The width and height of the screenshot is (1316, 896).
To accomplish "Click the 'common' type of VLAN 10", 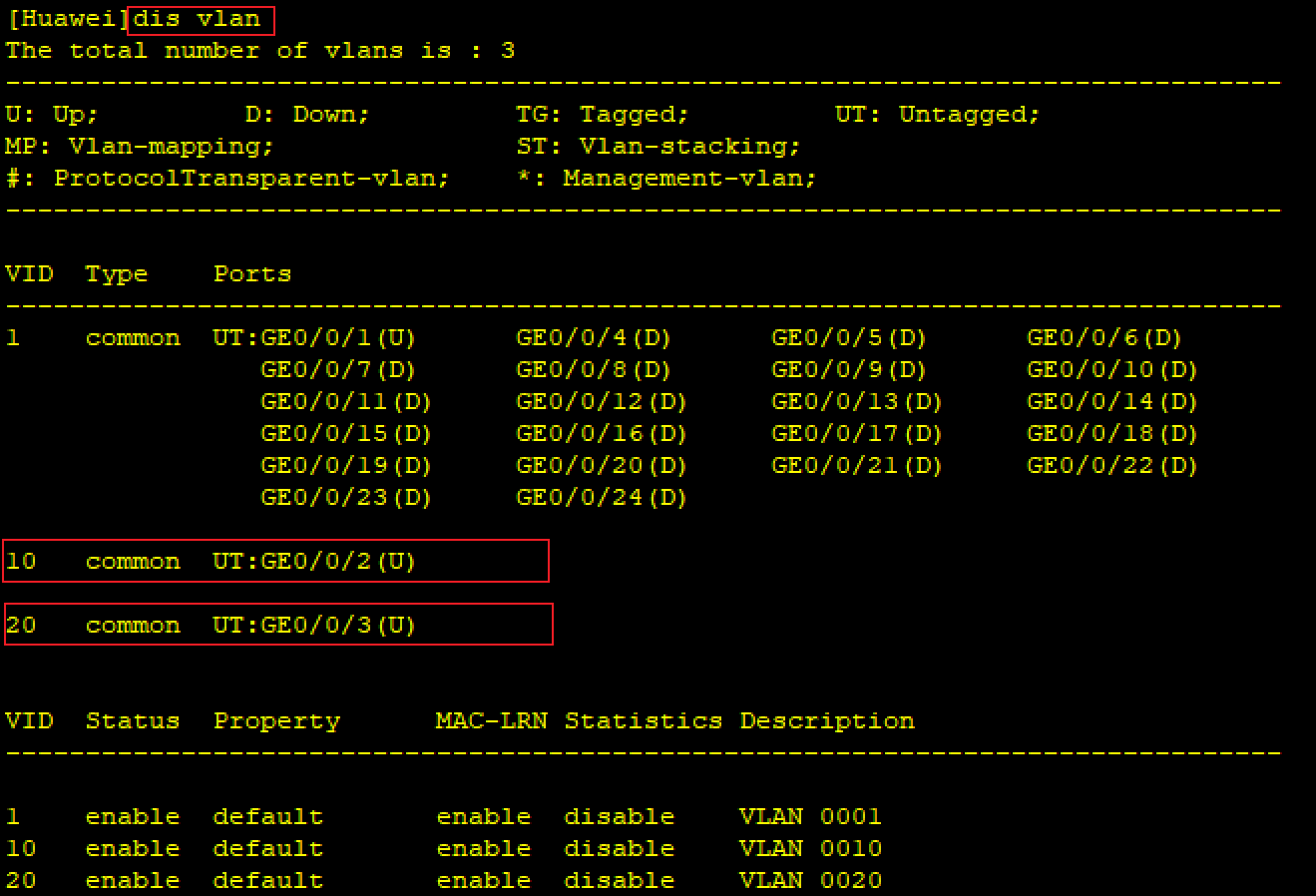I will tap(133, 563).
